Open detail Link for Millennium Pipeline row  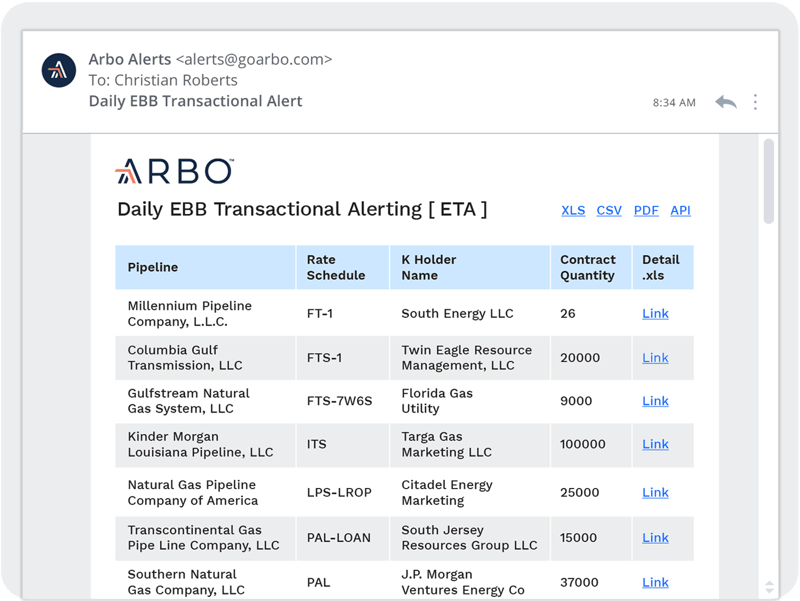pyautogui.click(x=655, y=313)
